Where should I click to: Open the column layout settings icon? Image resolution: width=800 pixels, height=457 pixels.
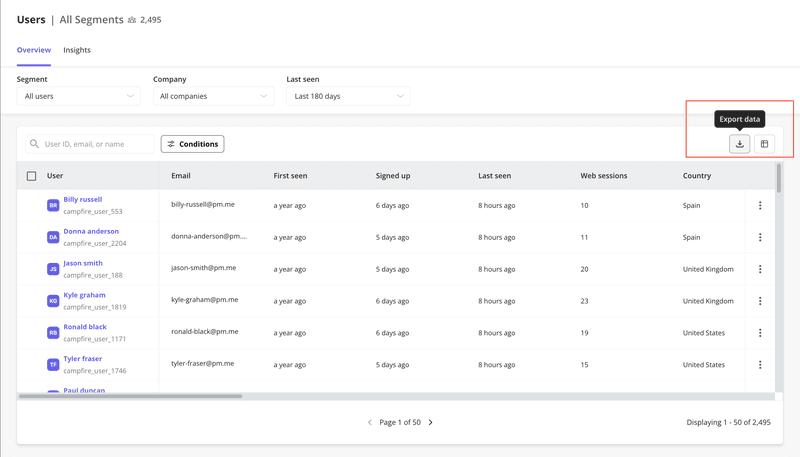[x=764, y=144]
